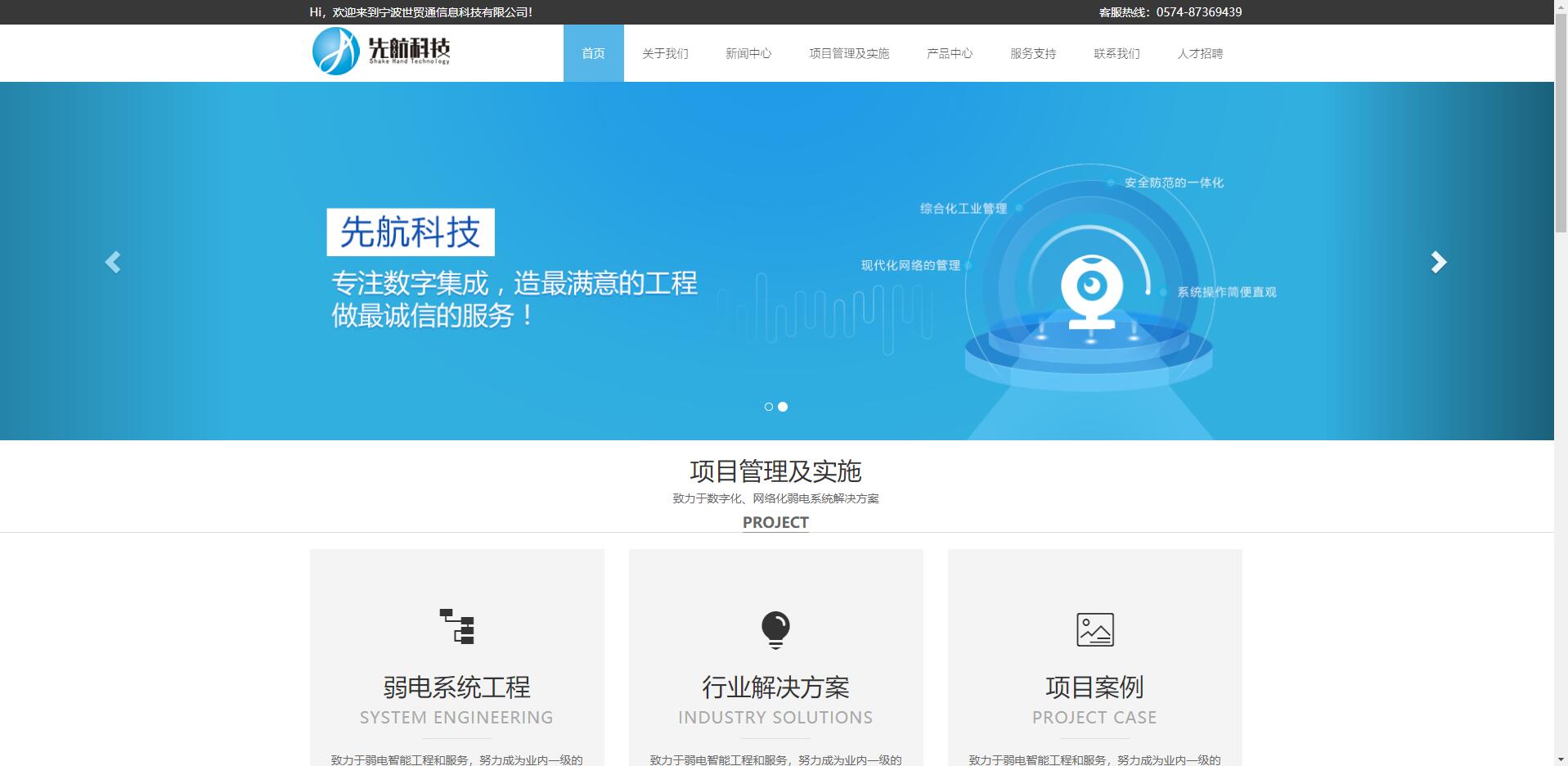The height and width of the screenshot is (766, 1568).
Task: Click the 行业解决方案 lightbulb icon
Action: coord(775,630)
